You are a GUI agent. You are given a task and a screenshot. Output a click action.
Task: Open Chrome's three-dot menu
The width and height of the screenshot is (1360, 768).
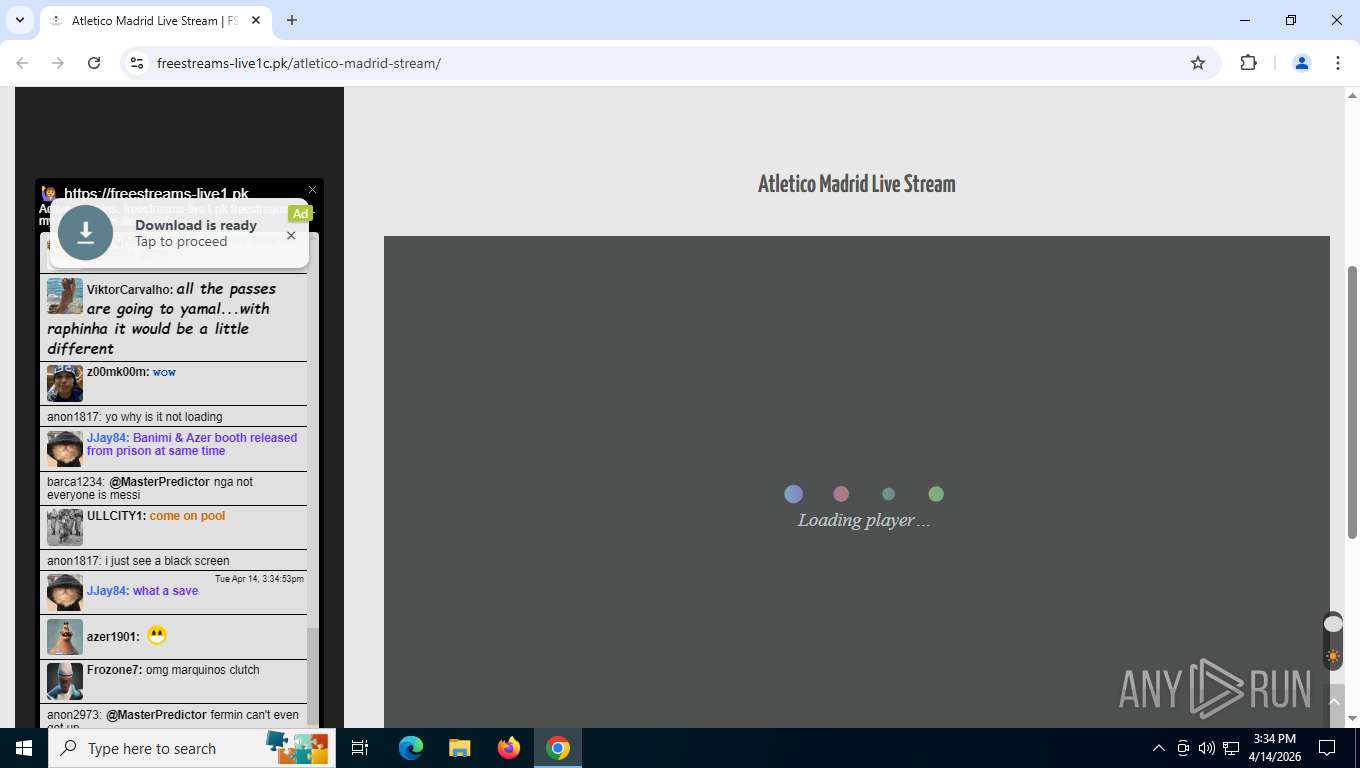(1338, 63)
